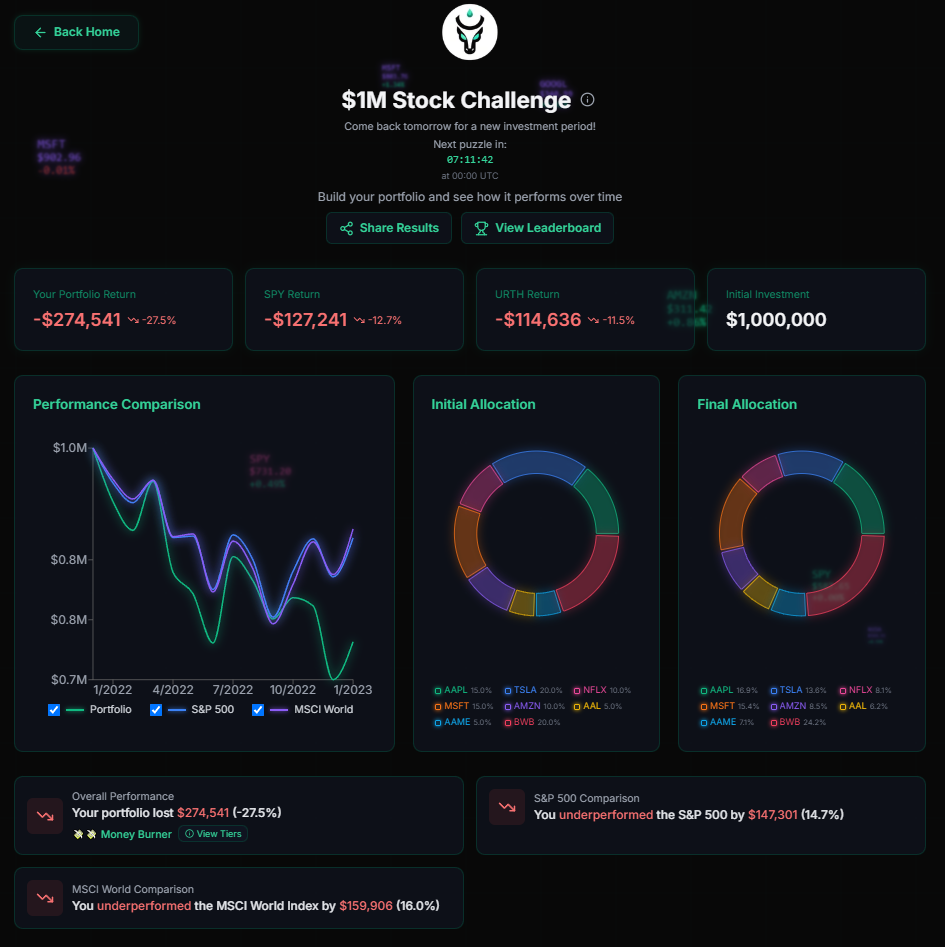Click the TSLA legend marker in Initial Allocation
The image size is (945, 947).
coord(508,690)
